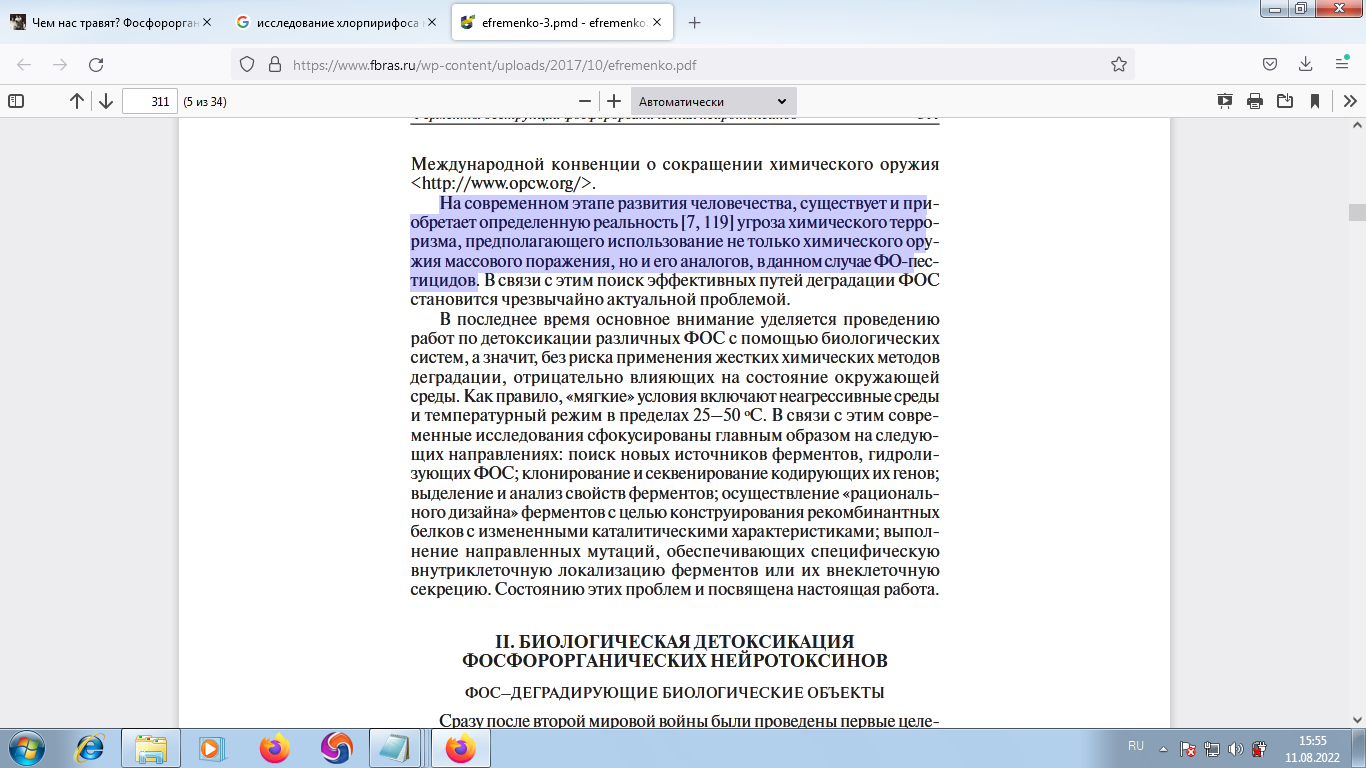Click the page number field showing 311
This screenshot has height=768, width=1366.
[x=149, y=101]
